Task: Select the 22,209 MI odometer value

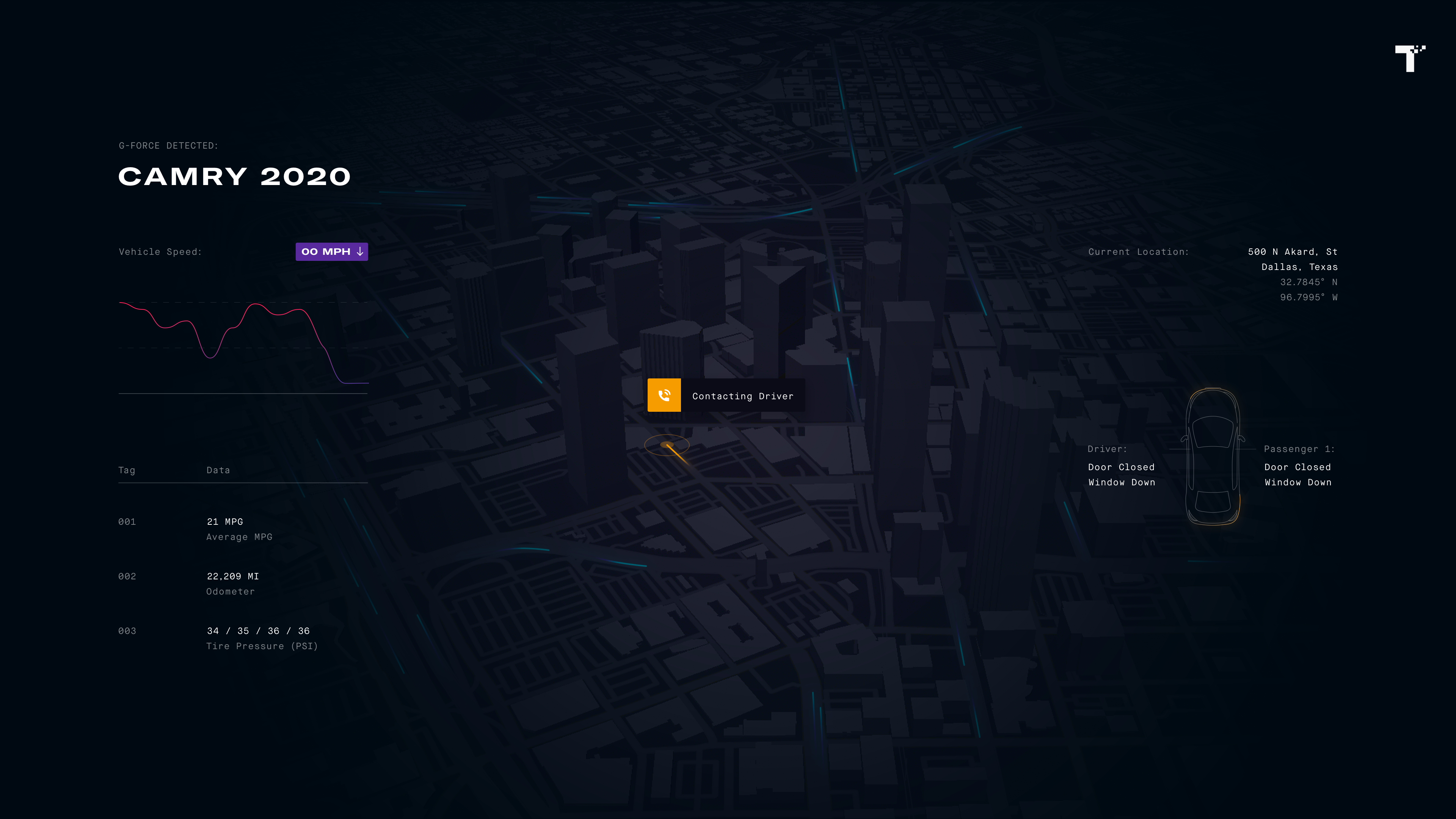Action: click(232, 576)
